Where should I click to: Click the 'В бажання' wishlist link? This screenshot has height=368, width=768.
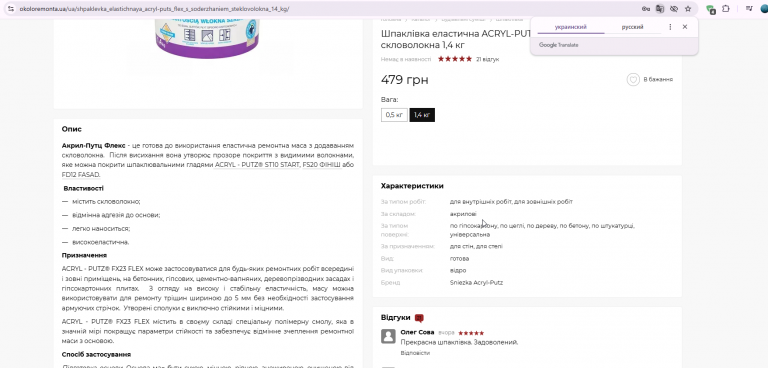(x=658, y=79)
